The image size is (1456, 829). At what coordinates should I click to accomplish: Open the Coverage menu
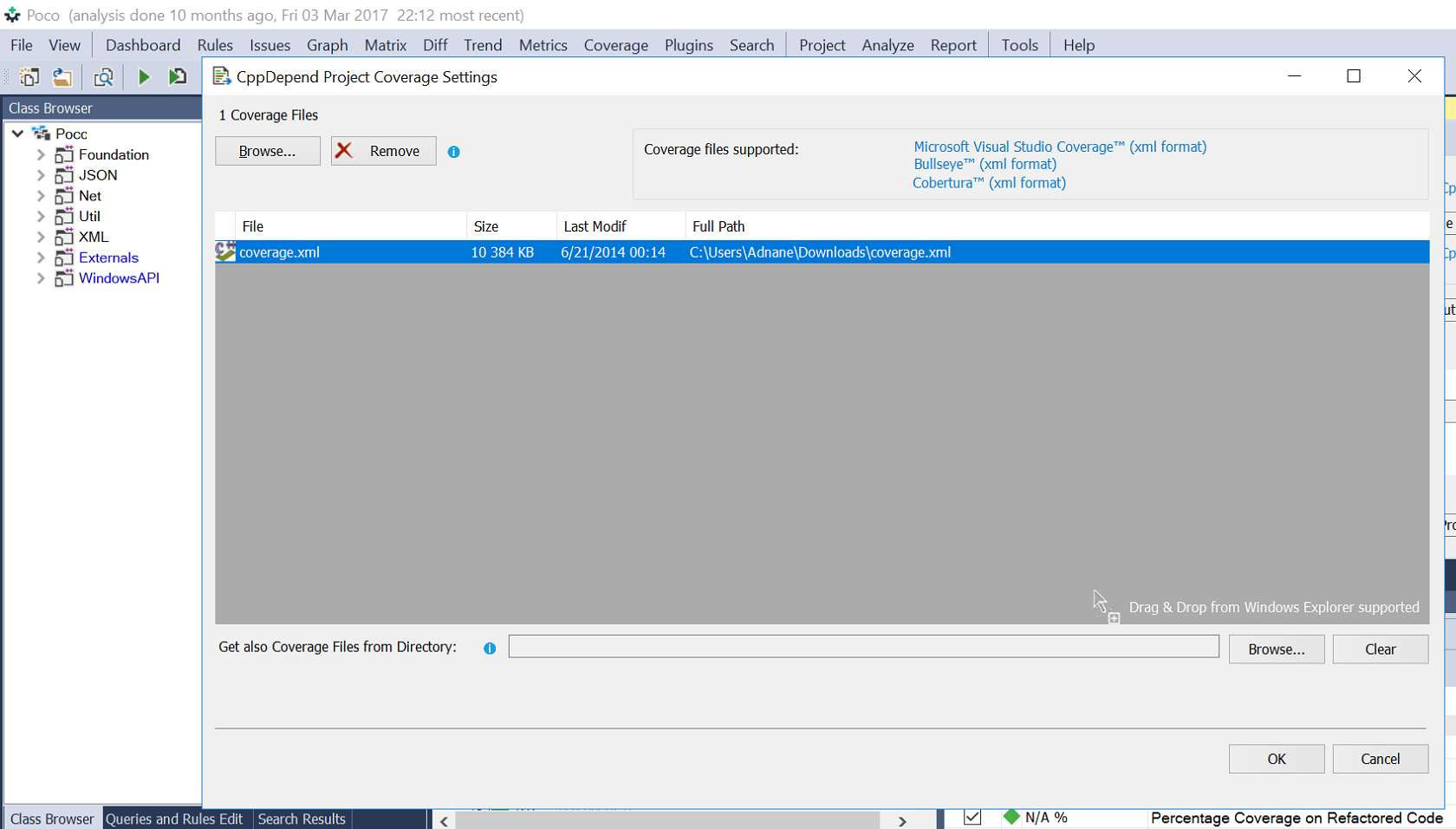[x=616, y=45]
